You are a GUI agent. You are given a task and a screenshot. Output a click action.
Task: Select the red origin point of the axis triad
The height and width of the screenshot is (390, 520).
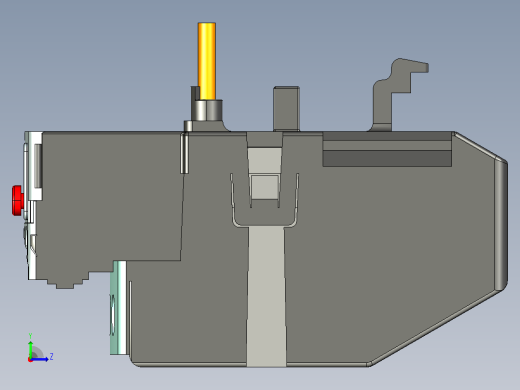[x=30, y=360]
